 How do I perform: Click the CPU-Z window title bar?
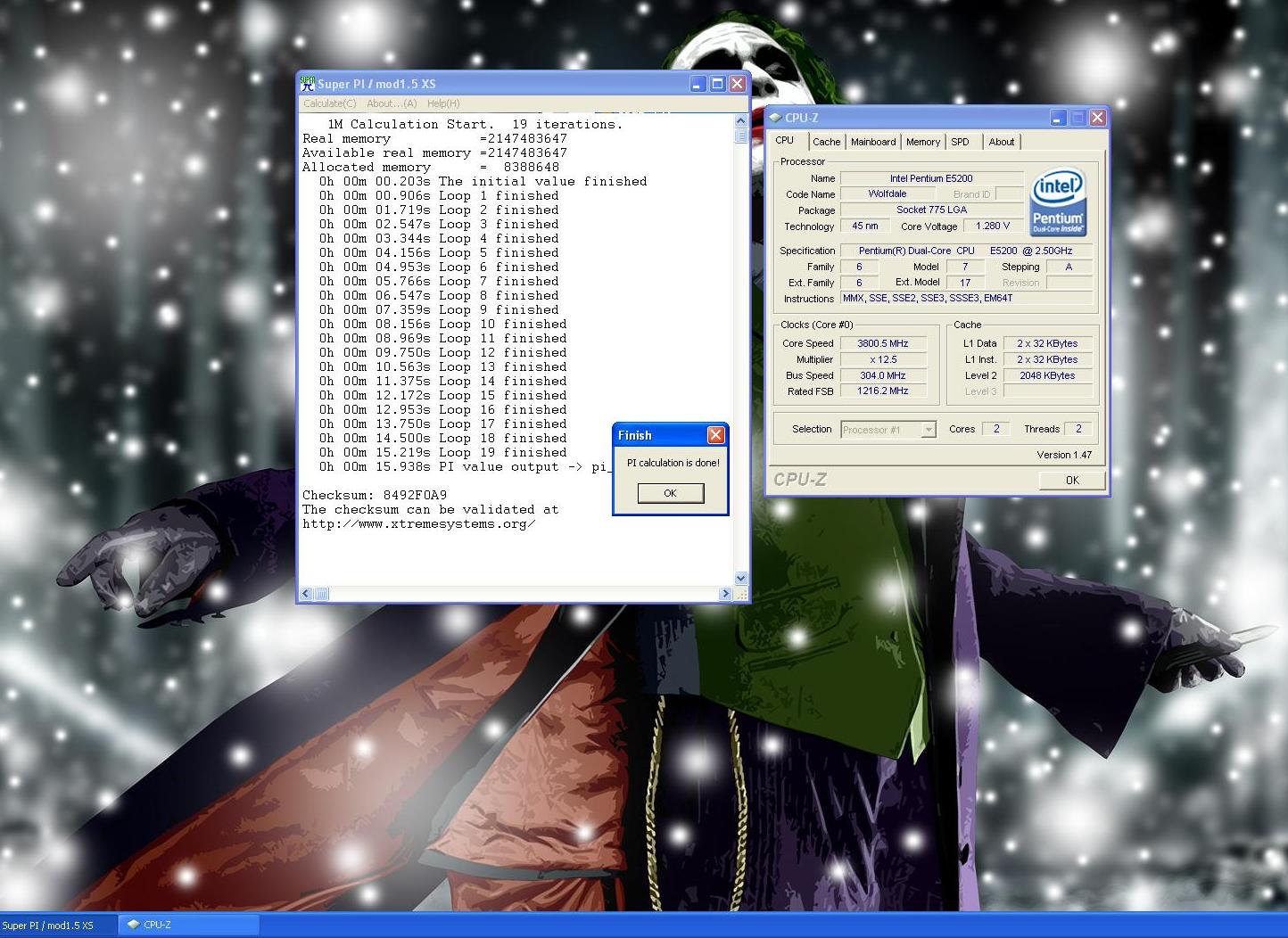[937, 118]
